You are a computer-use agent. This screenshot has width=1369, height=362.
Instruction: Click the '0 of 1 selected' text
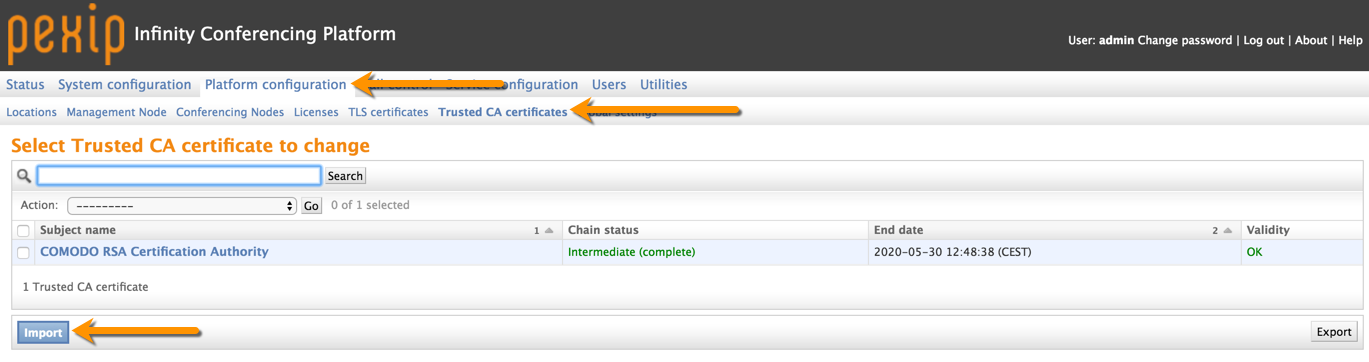pyautogui.click(x=370, y=205)
